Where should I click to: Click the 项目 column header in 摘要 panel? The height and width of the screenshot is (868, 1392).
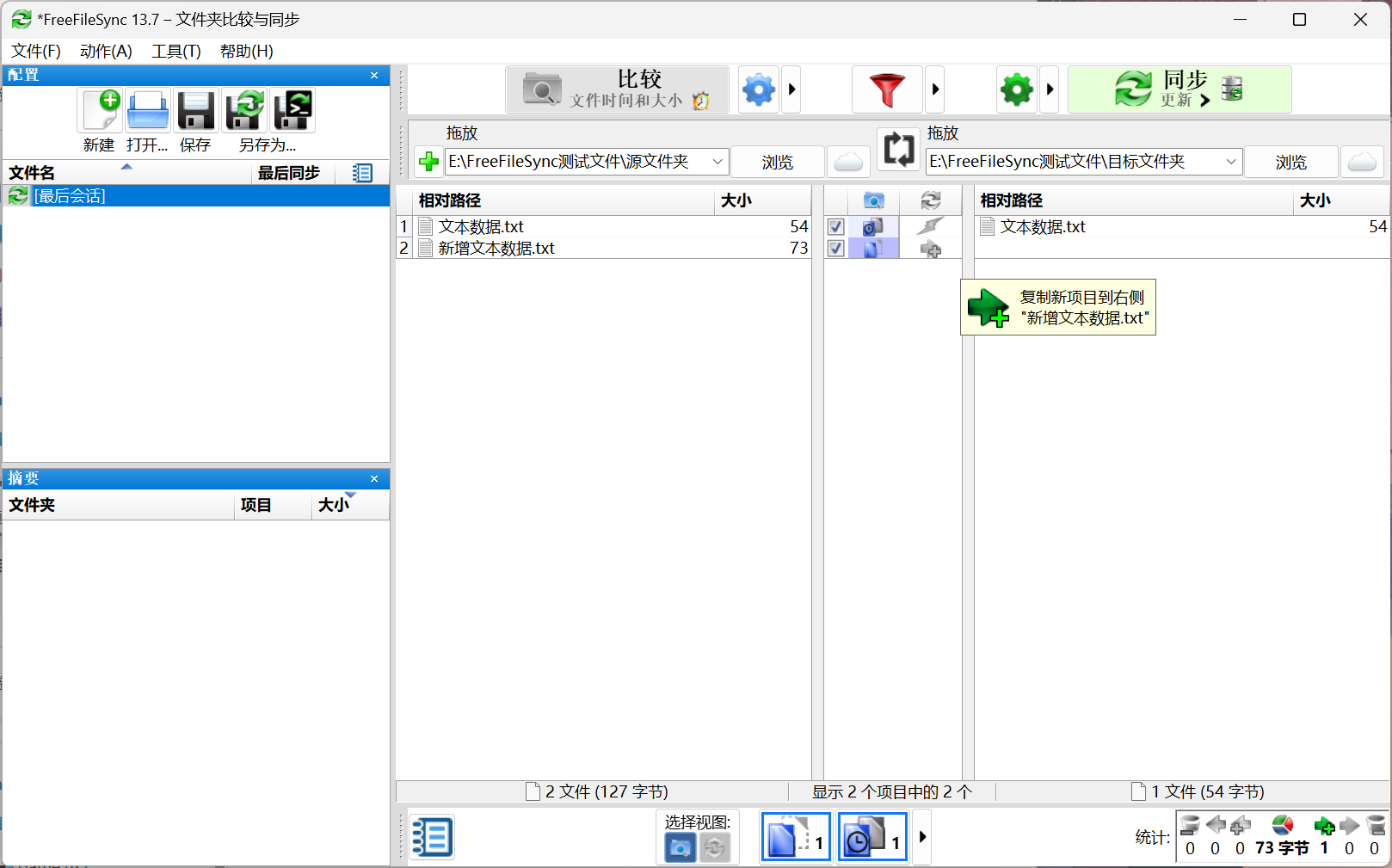[x=273, y=505]
